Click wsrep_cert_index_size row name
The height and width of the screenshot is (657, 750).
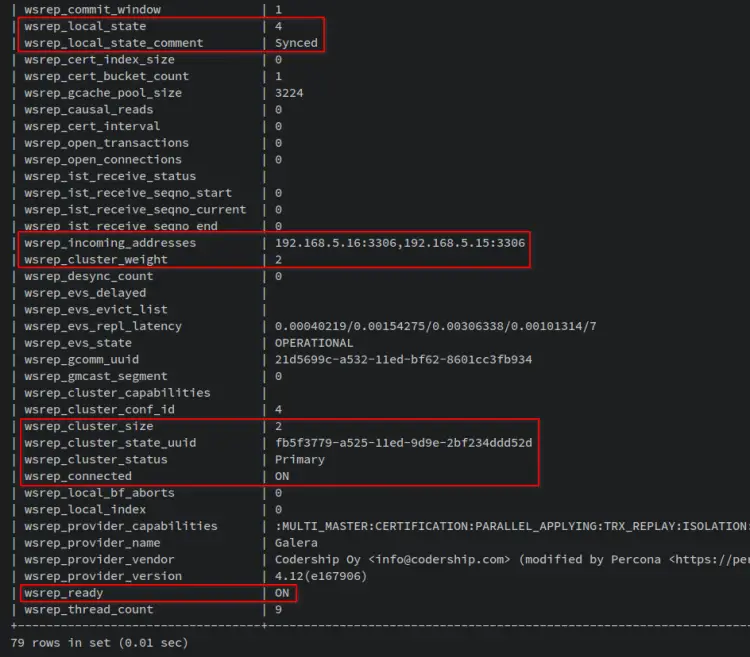(x=99, y=60)
